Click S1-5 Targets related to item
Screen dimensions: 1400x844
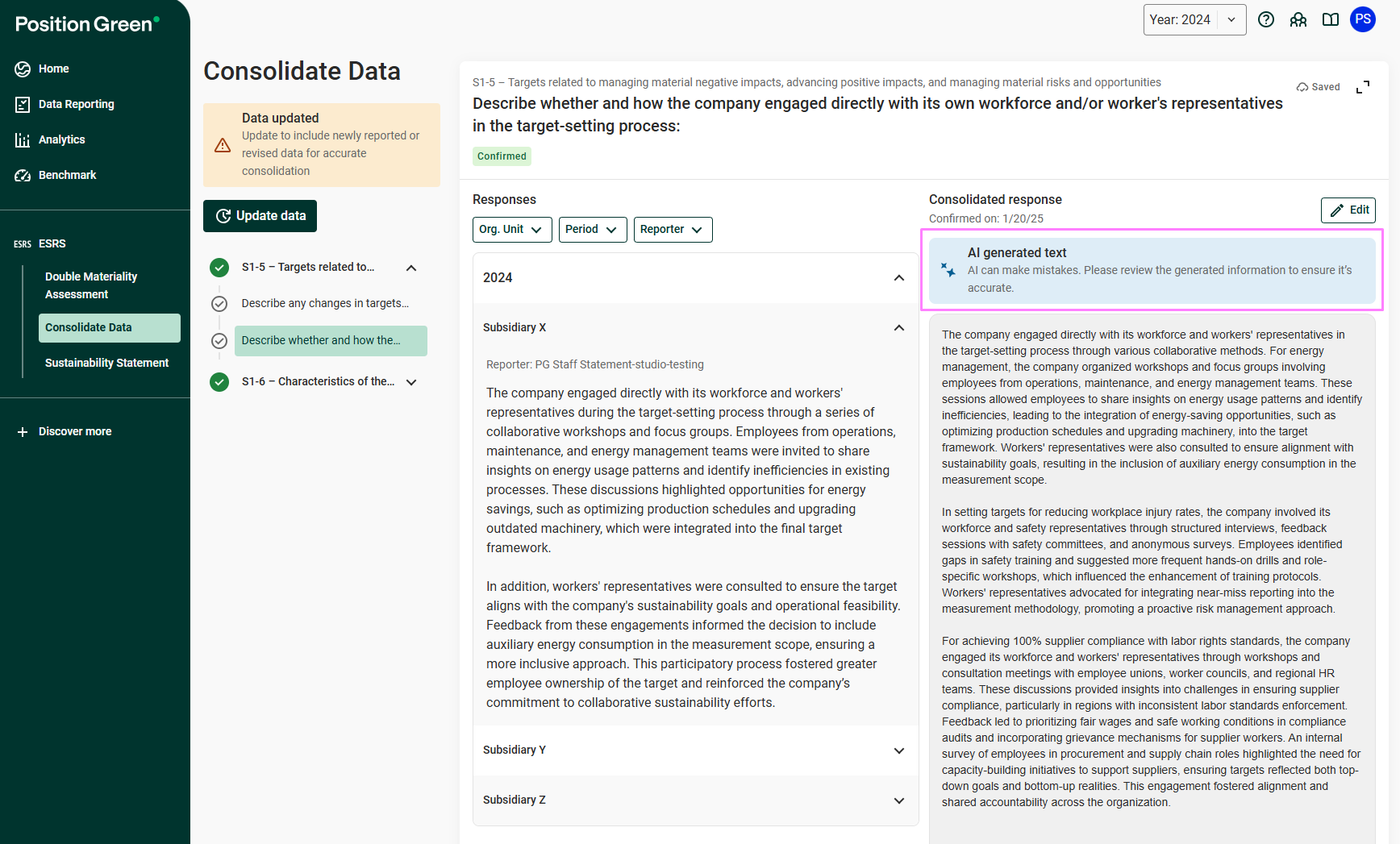pyautogui.click(x=308, y=267)
